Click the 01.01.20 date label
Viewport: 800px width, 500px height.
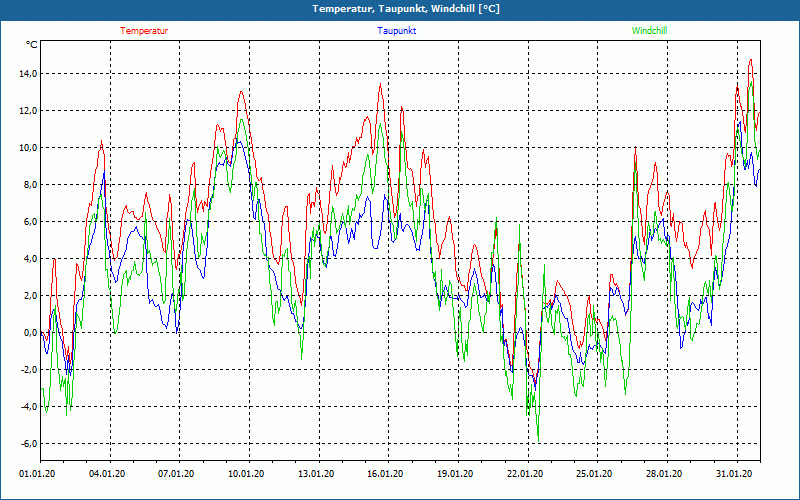coord(37,474)
